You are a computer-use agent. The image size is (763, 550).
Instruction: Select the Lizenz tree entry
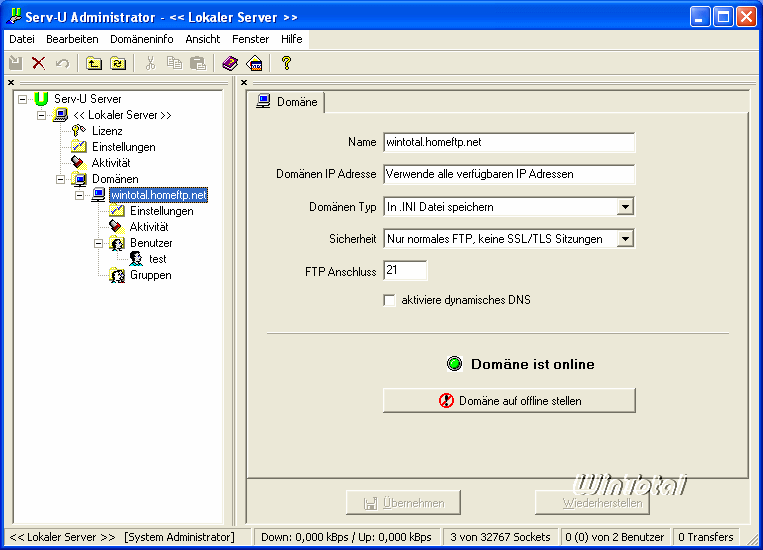pyautogui.click(x=107, y=131)
